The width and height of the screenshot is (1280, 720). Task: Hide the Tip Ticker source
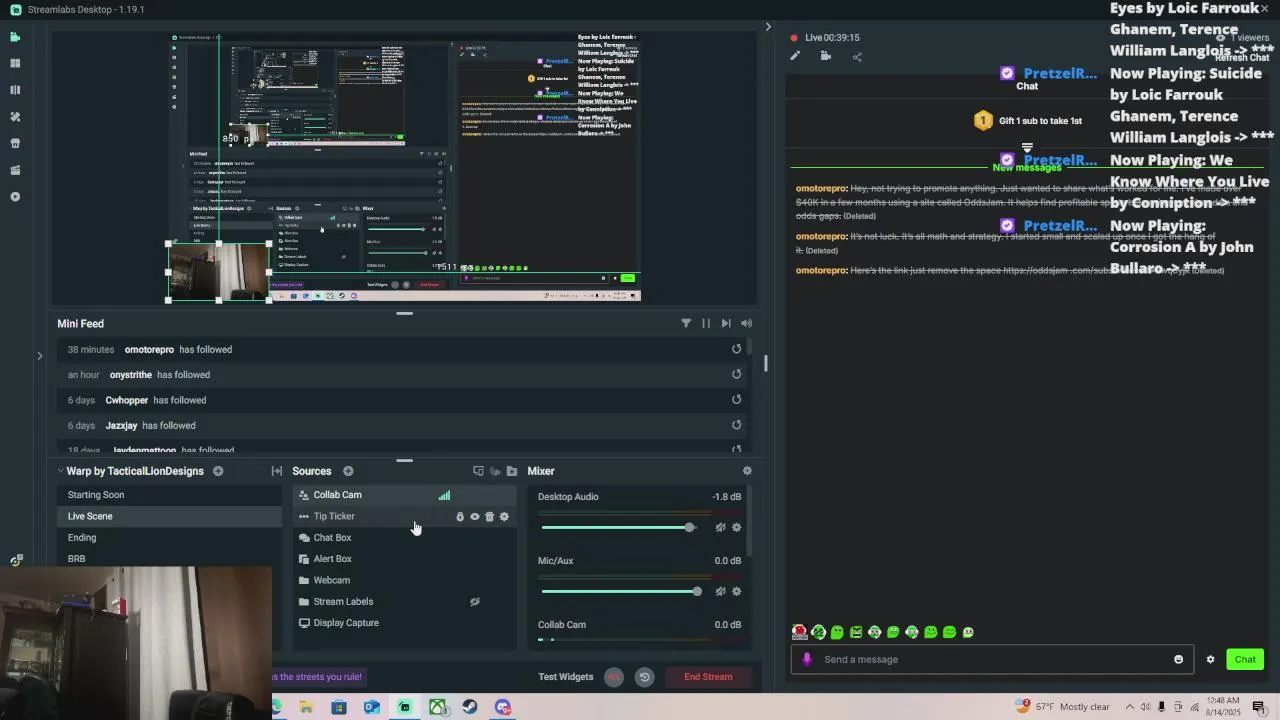tap(475, 517)
